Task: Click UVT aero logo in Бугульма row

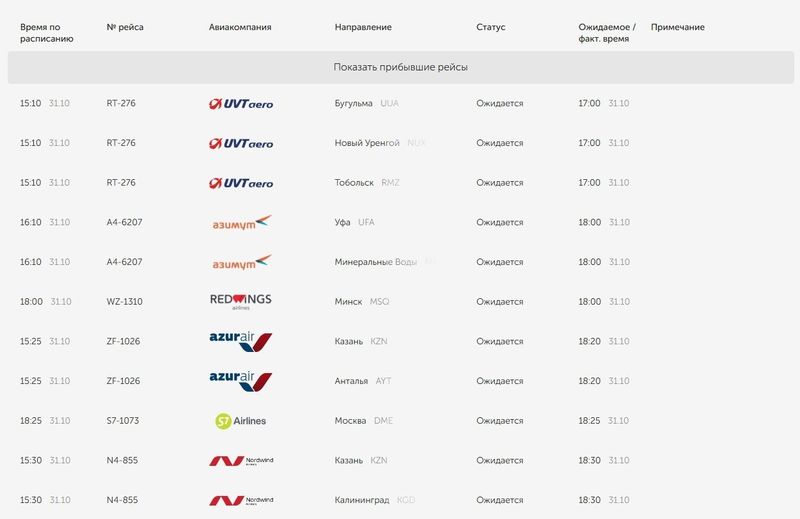Action: coord(240,104)
